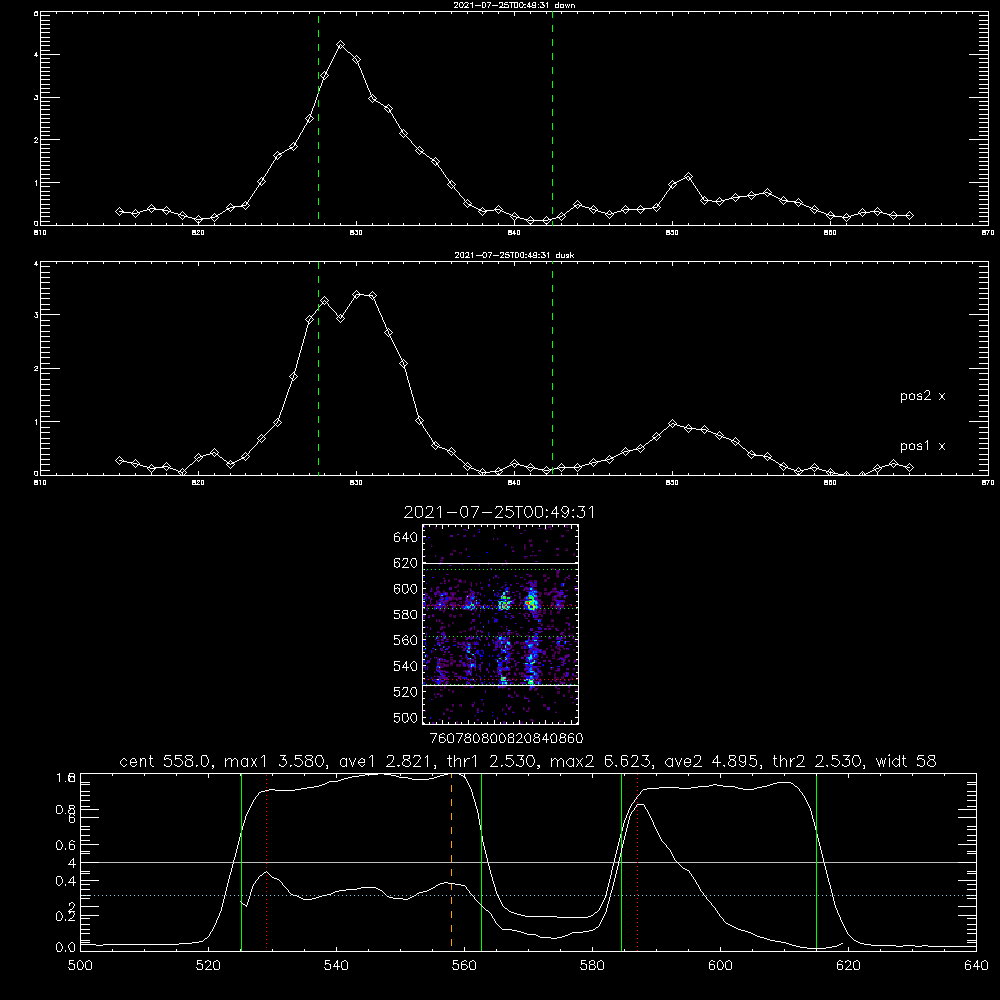Click 'widt 58' in the statistics line

point(906,761)
